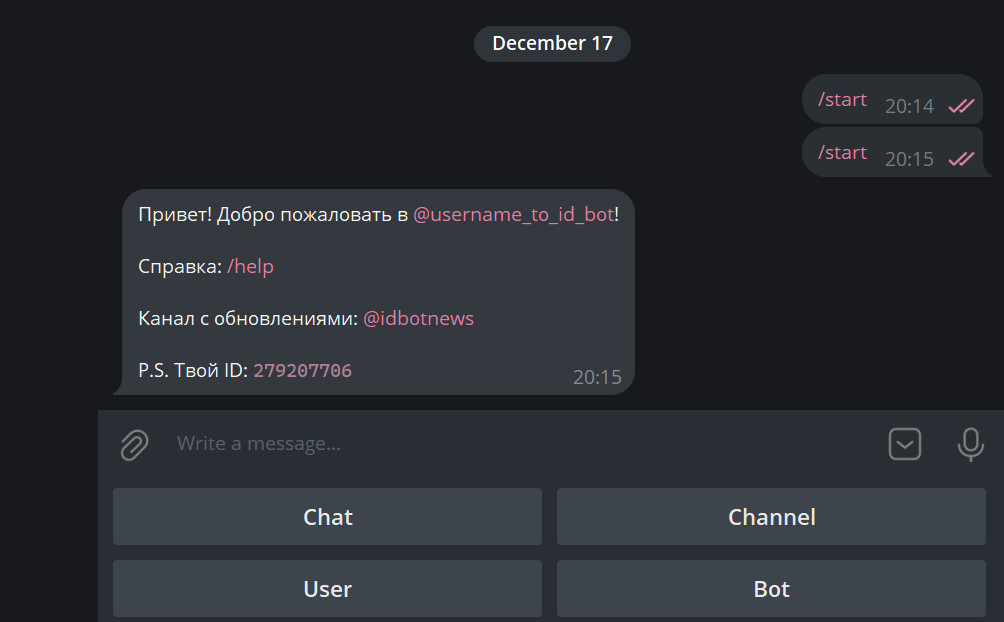Open the @username_to_id_bot mention link
The width and height of the screenshot is (1004, 622).
(x=514, y=214)
